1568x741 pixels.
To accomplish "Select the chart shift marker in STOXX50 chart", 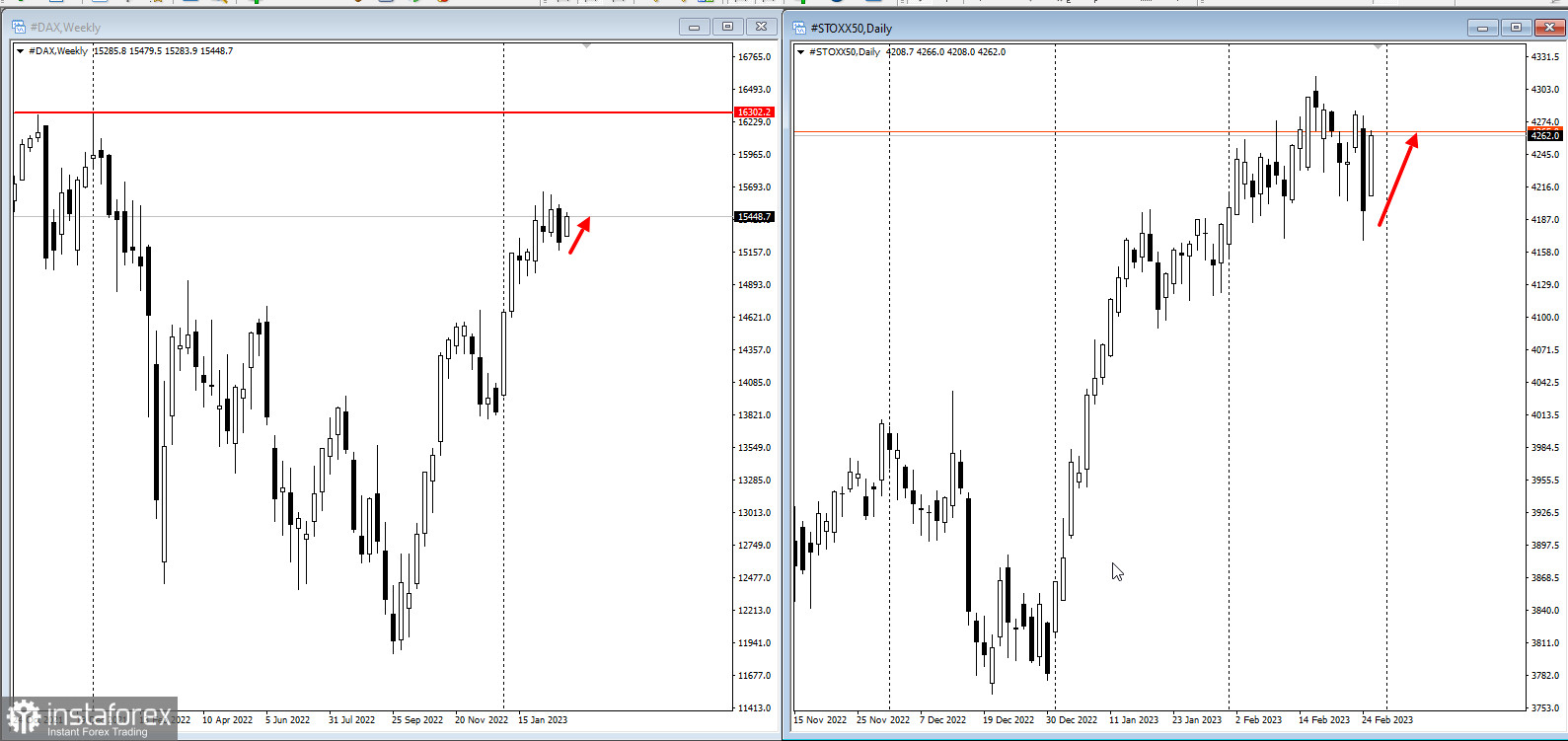I will click(x=1379, y=47).
